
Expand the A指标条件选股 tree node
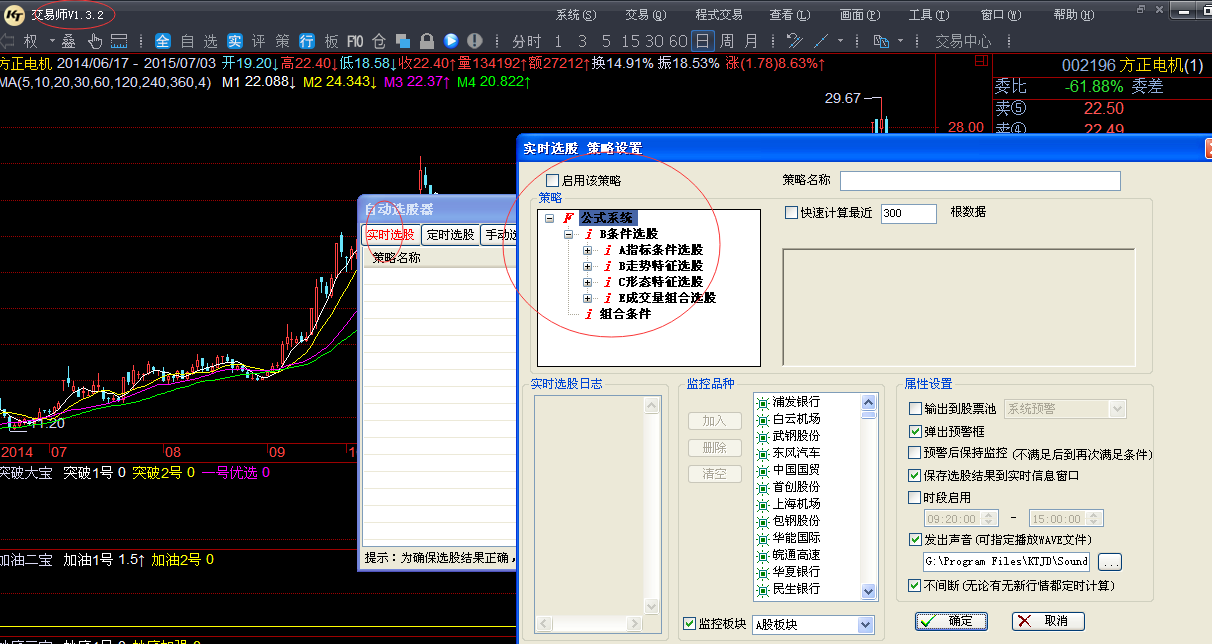[588, 250]
